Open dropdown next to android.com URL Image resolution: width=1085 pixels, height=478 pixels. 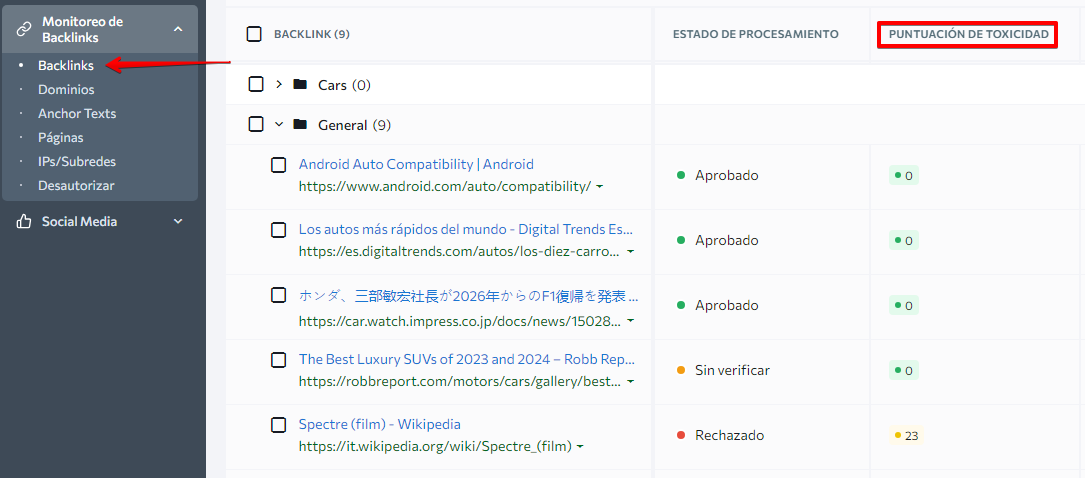tap(599, 187)
